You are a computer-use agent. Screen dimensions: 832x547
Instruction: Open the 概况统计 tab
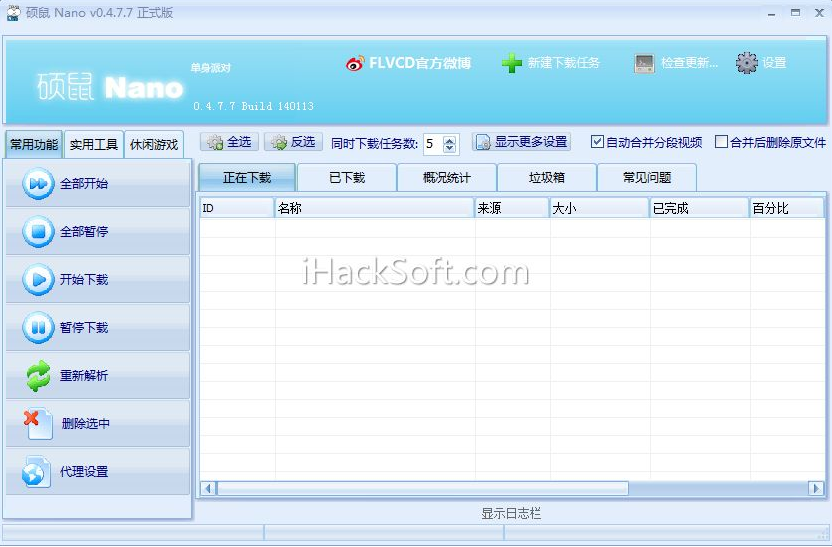click(x=446, y=177)
